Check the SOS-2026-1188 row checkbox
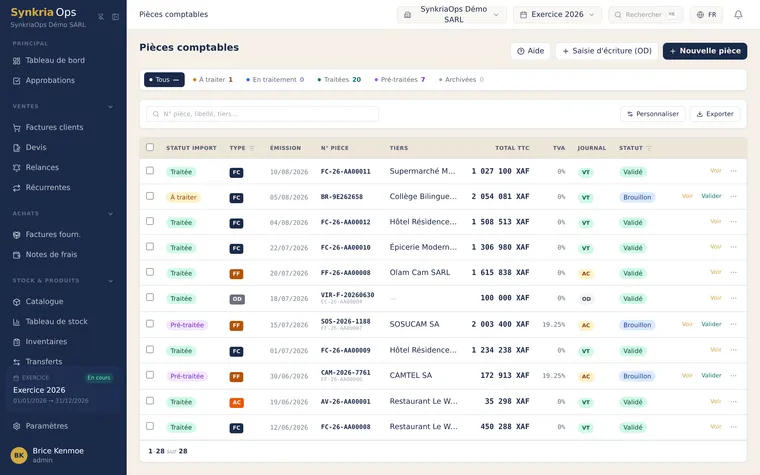 coord(150,323)
